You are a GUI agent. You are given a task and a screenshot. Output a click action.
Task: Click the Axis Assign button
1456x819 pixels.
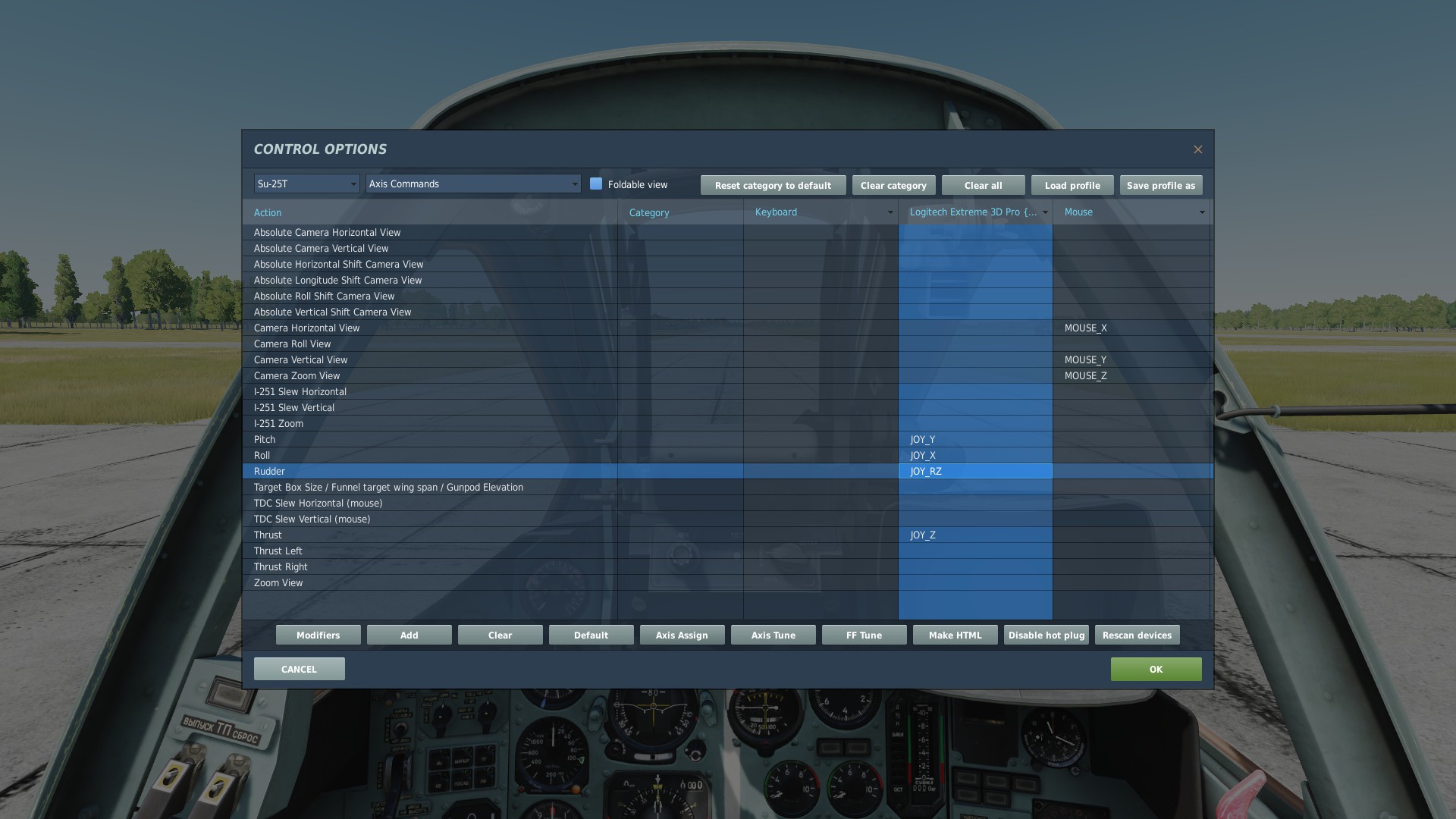coord(682,635)
